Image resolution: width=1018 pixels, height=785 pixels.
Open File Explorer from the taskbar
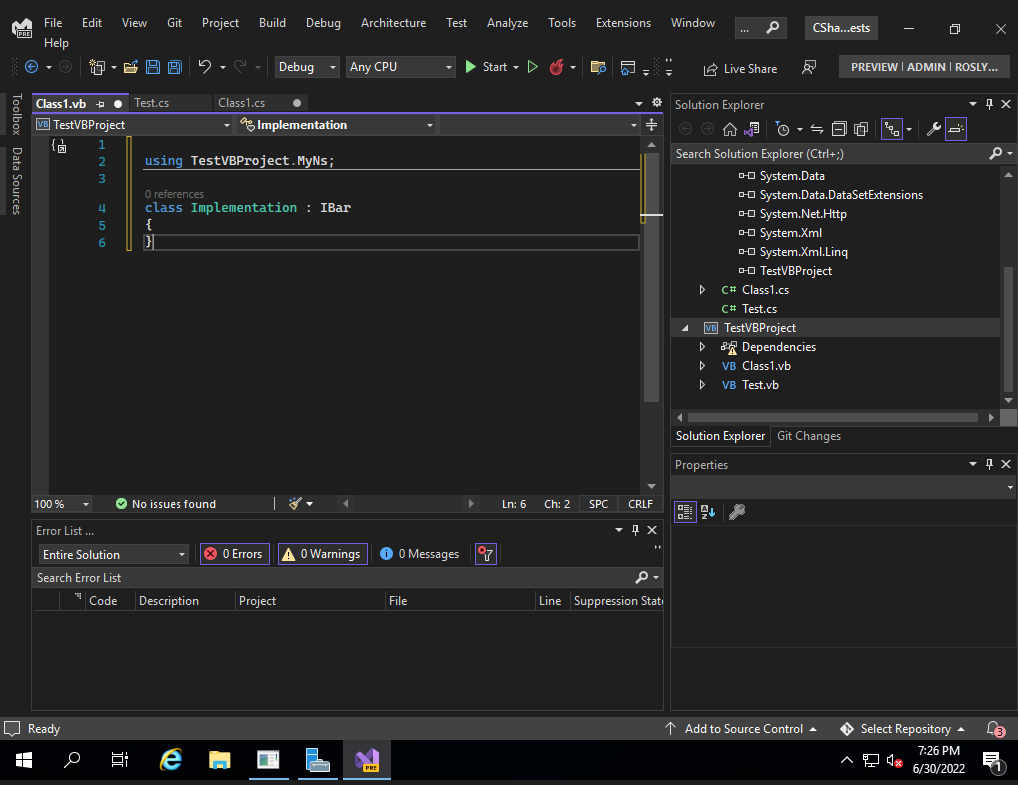point(219,759)
